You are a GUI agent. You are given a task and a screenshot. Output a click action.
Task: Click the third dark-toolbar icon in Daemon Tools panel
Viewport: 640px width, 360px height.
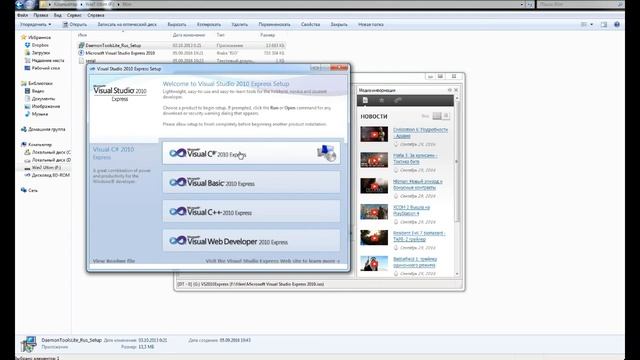(398, 100)
